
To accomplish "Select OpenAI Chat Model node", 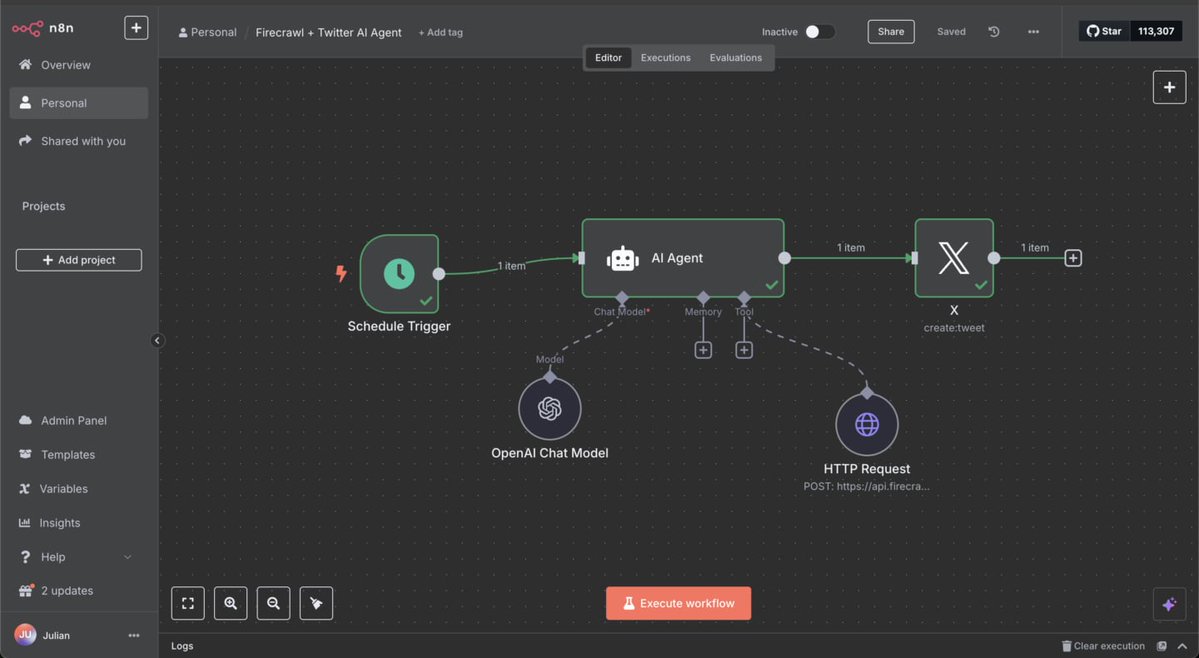I will coord(550,409).
